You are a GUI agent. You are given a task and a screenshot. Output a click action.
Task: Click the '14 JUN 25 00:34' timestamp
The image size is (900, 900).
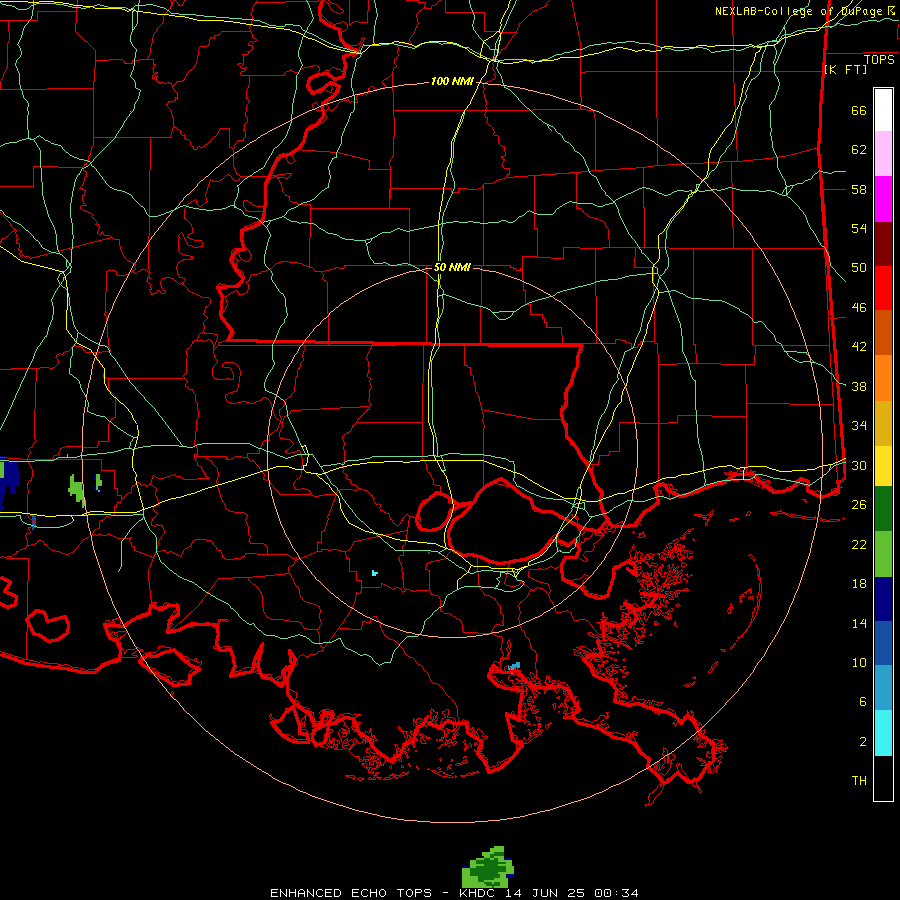[572, 893]
